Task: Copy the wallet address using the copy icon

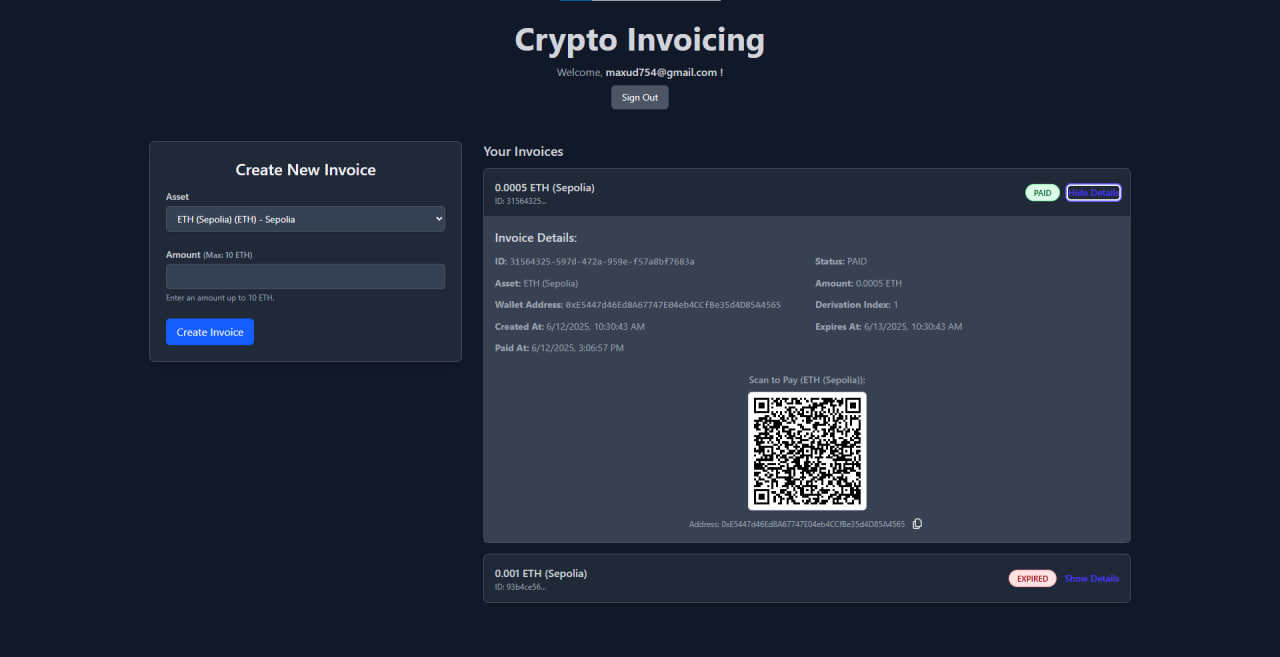Action: click(x=917, y=523)
